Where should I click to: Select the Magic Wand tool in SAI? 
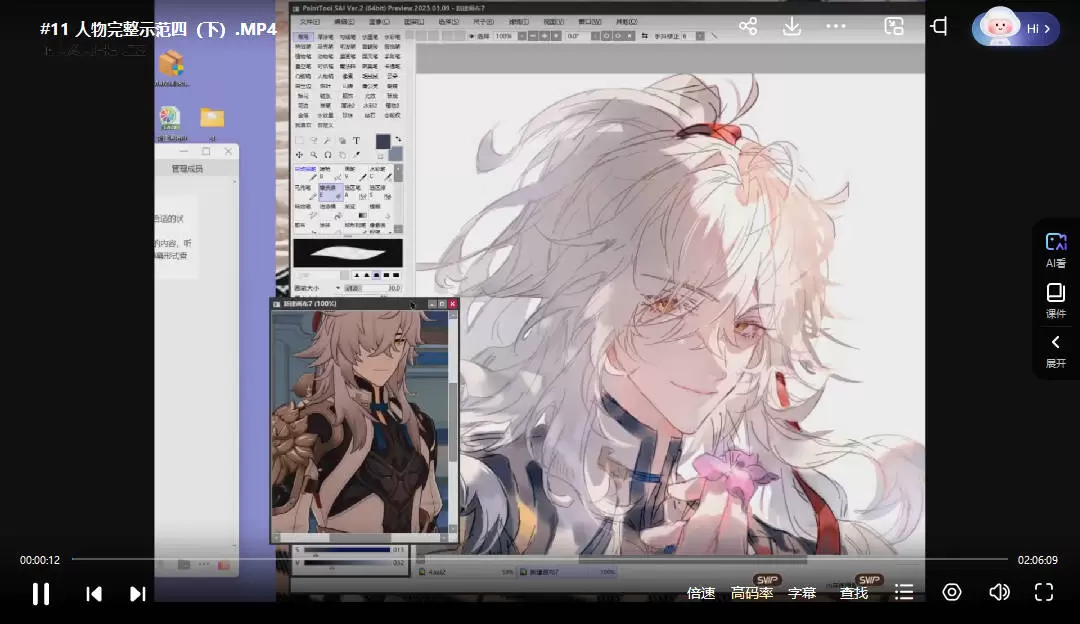[328, 141]
